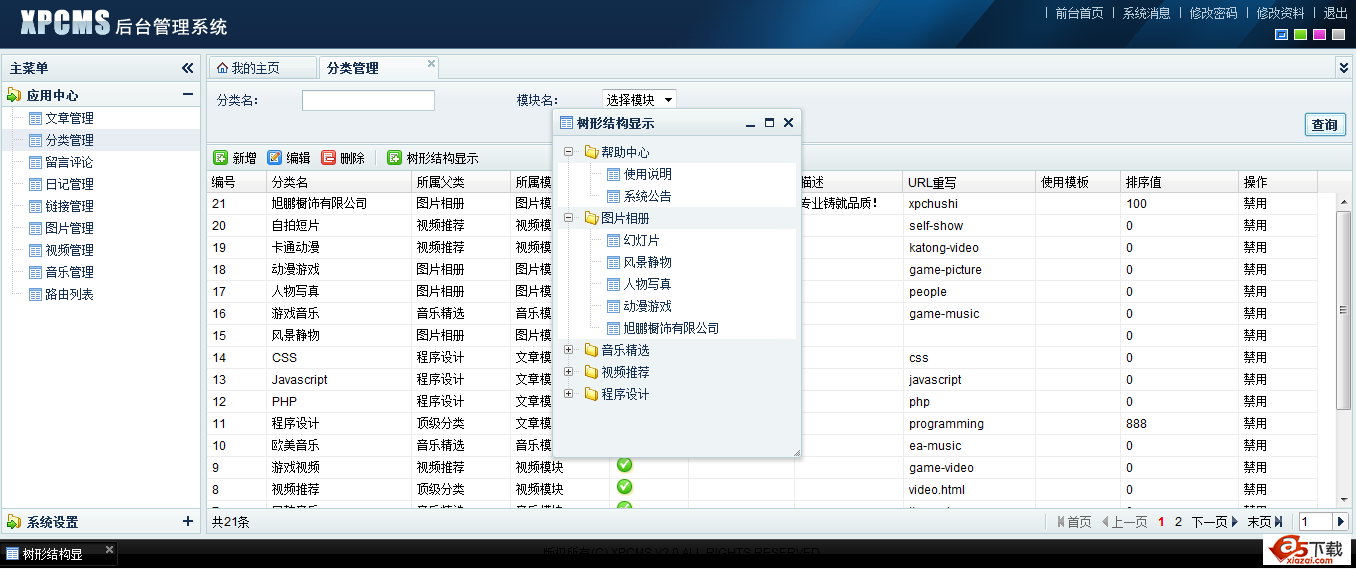Click the 编辑 (edit) toolbar icon

274,158
